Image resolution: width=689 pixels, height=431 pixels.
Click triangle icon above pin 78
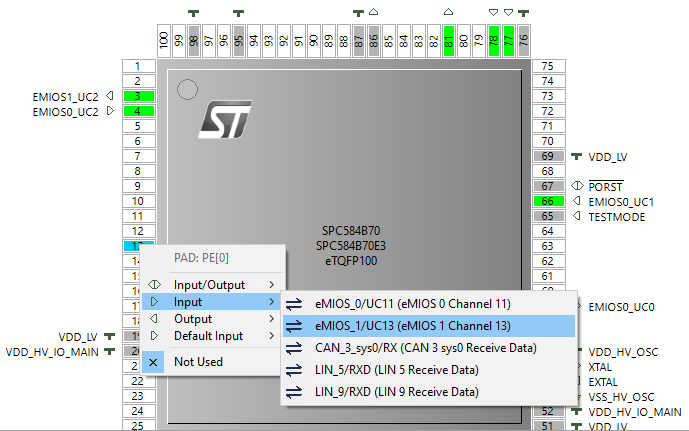click(493, 12)
